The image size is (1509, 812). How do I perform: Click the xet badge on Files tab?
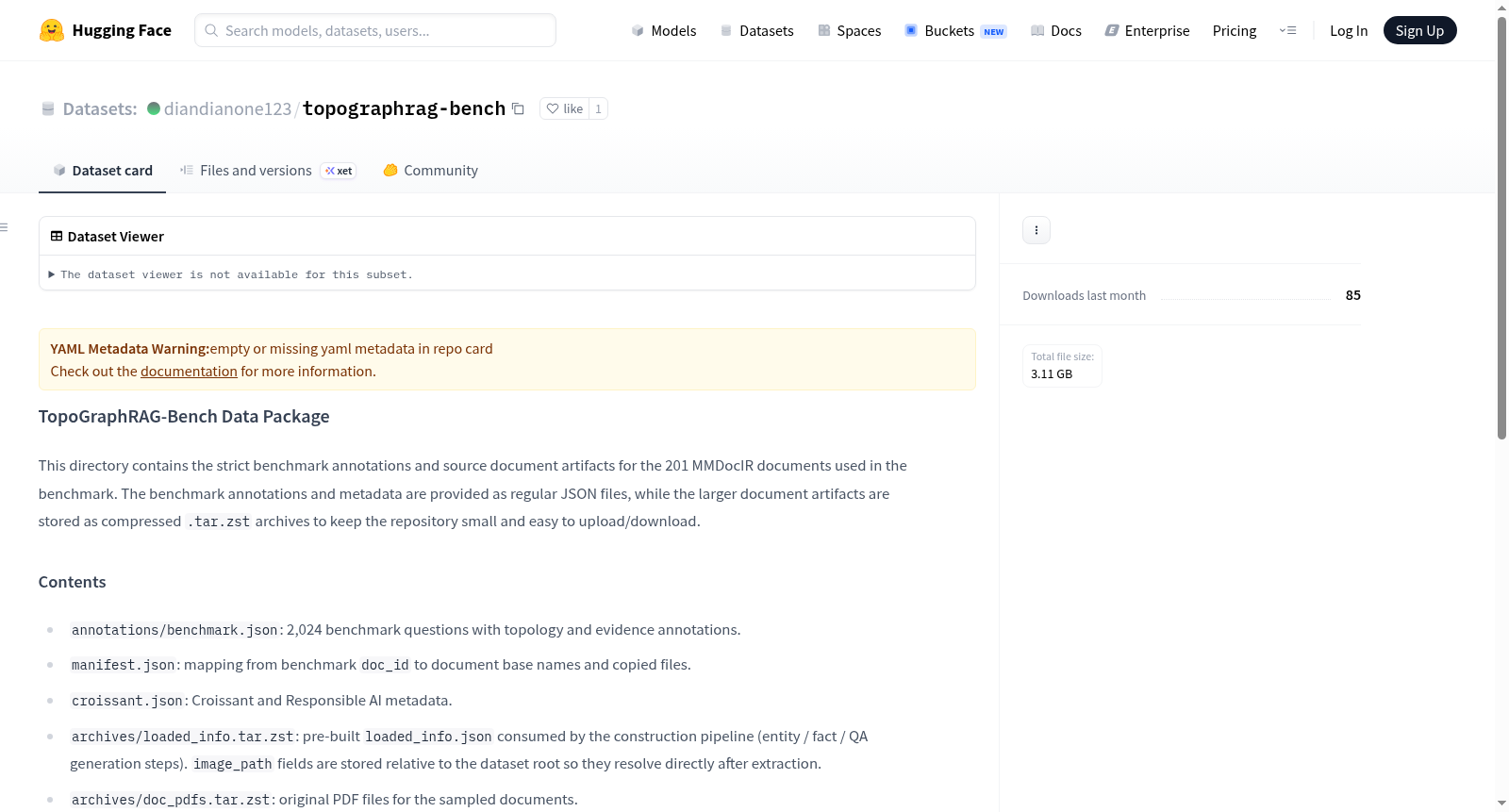point(339,171)
